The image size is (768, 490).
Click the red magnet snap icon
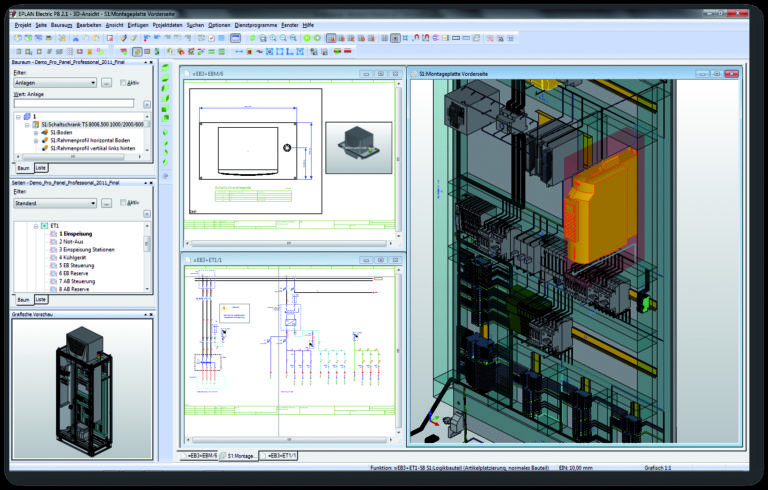(x=416, y=38)
